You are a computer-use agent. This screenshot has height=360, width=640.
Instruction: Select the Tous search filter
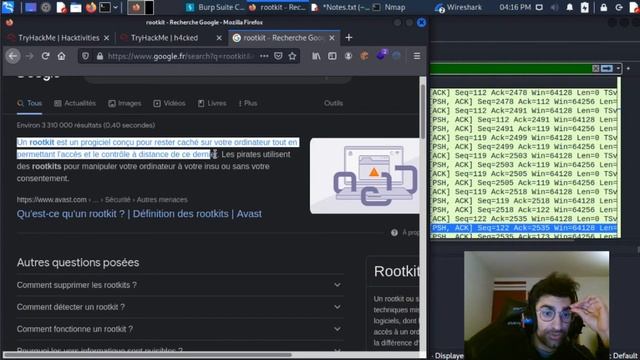click(29, 104)
